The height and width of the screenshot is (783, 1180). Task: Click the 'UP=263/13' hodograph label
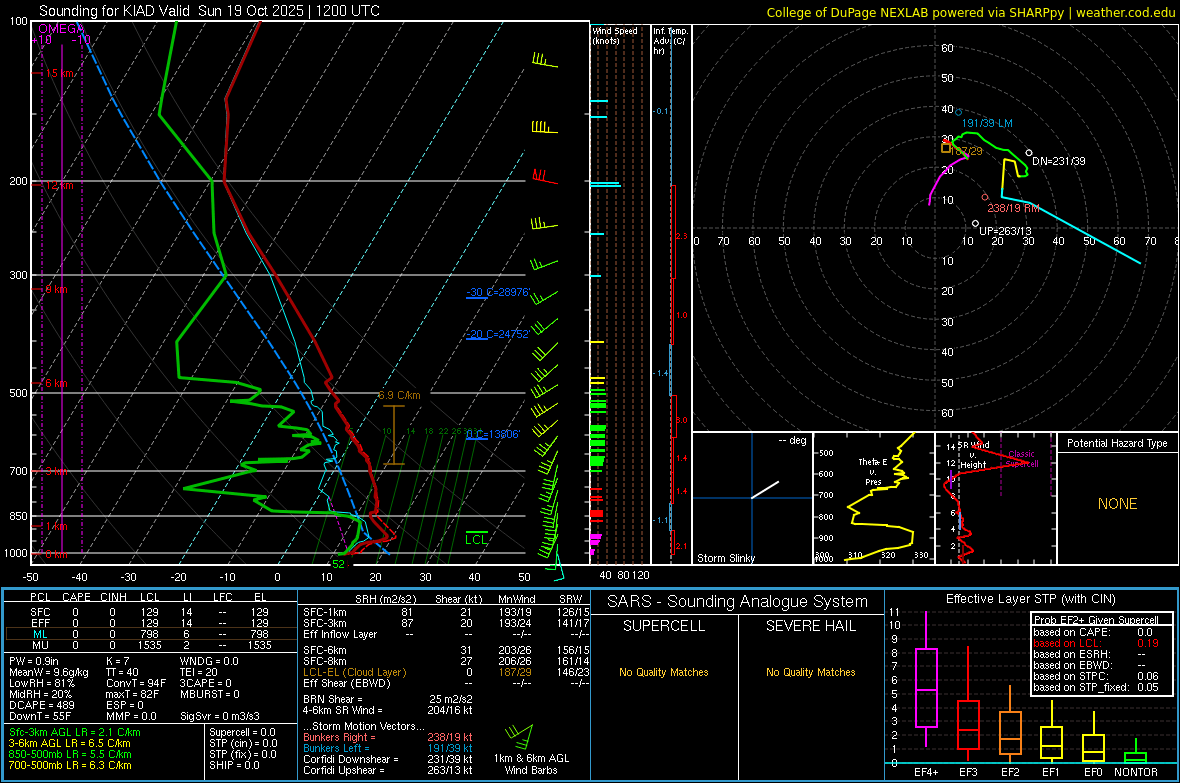coord(1005,231)
